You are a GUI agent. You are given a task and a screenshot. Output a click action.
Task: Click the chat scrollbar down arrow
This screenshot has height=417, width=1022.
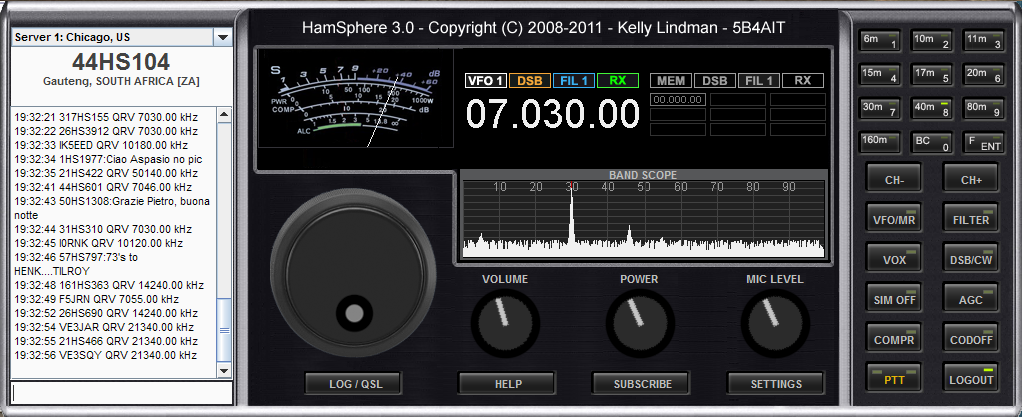click(224, 370)
